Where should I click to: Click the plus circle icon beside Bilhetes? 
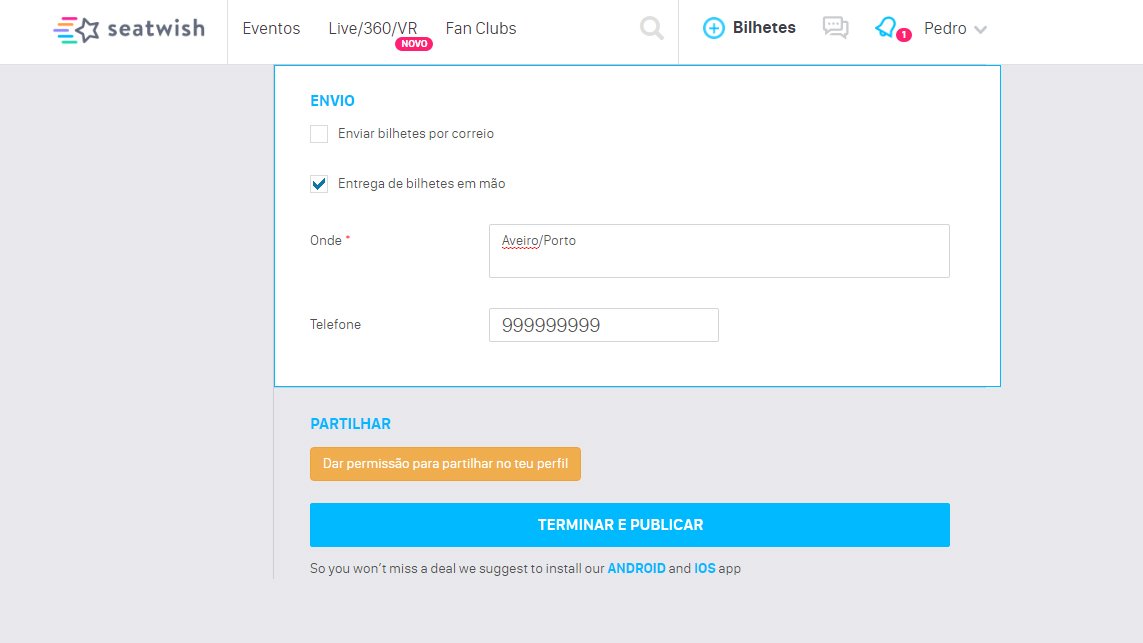pyautogui.click(x=714, y=28)
